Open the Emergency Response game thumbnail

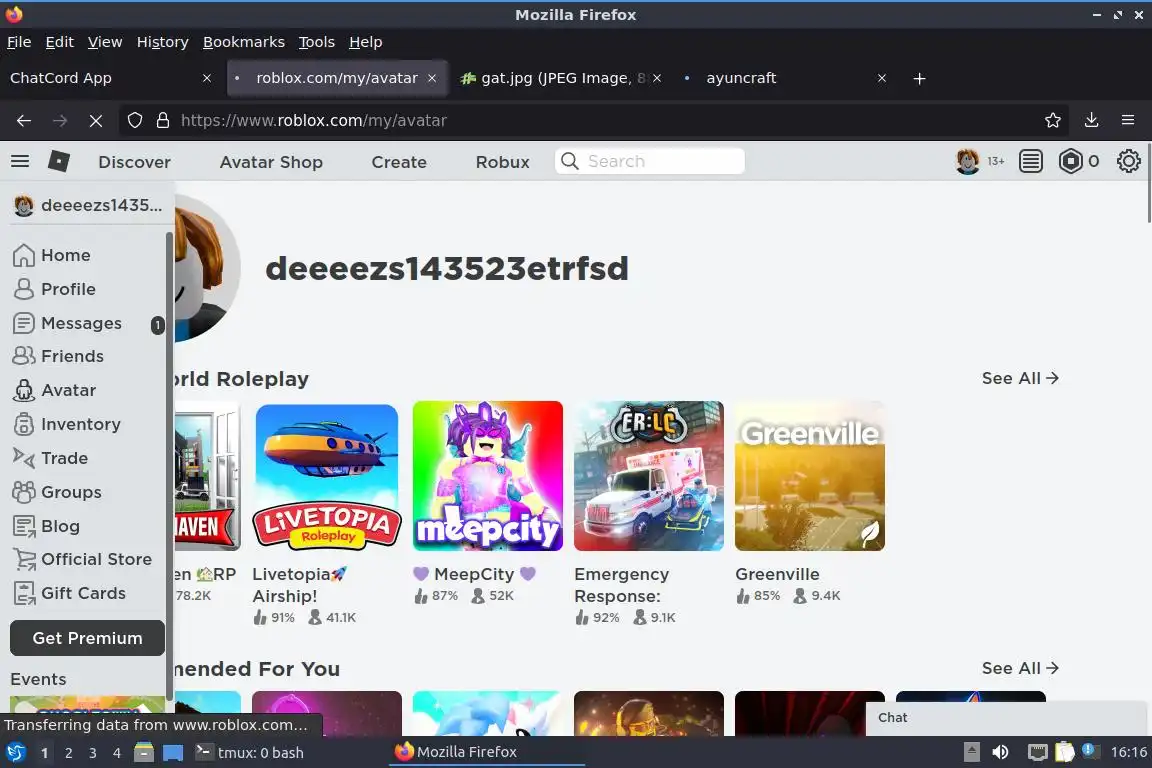(x=649, y=476)
